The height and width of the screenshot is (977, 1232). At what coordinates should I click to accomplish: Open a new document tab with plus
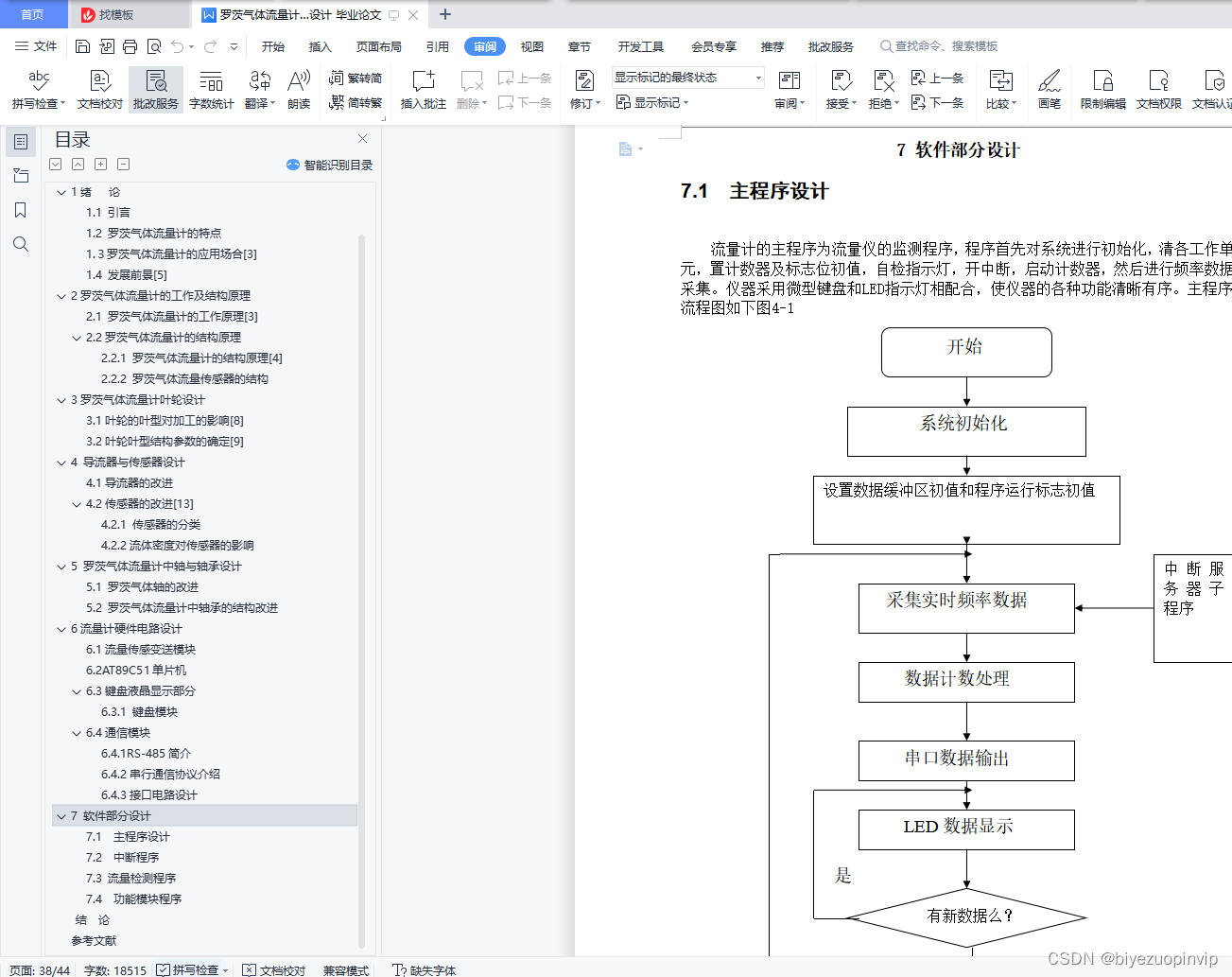coord(445,14)
